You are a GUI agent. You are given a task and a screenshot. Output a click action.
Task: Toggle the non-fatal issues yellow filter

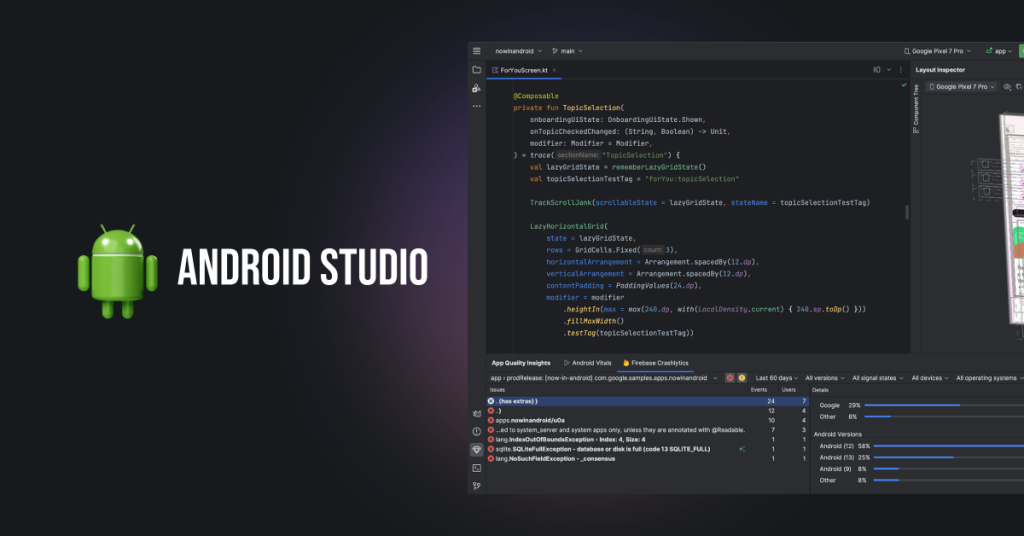pos(742,378)
